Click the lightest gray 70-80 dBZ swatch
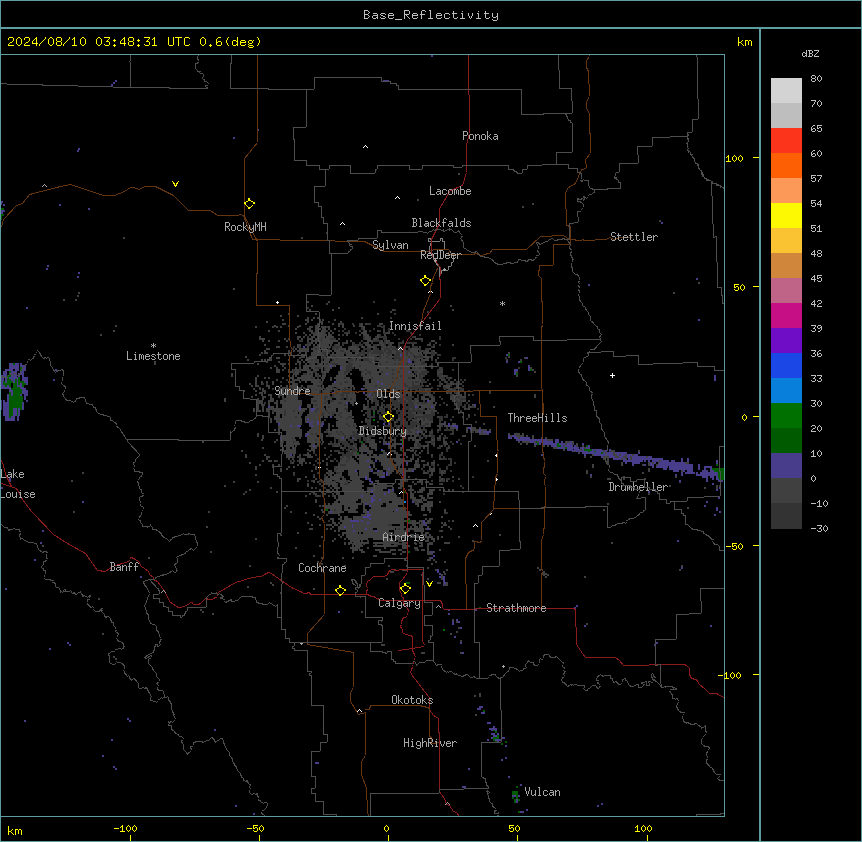862x842 pixels. [786, 91]
